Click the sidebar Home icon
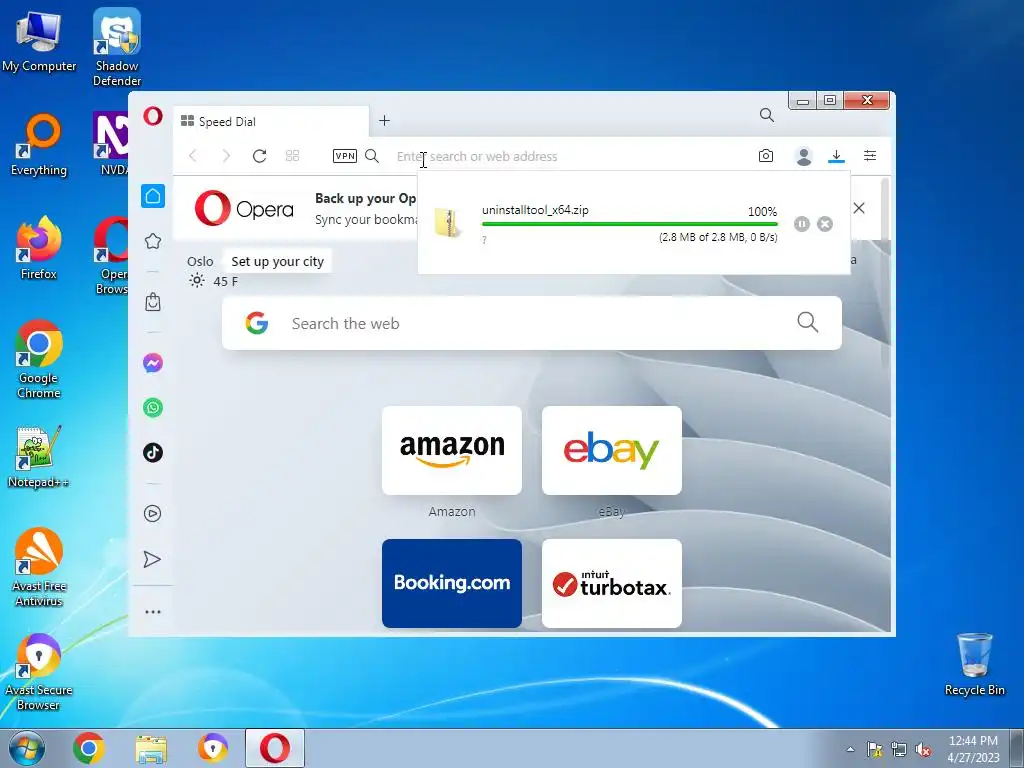Screen dimensions: 1024x768 click(x=153, y=196)
